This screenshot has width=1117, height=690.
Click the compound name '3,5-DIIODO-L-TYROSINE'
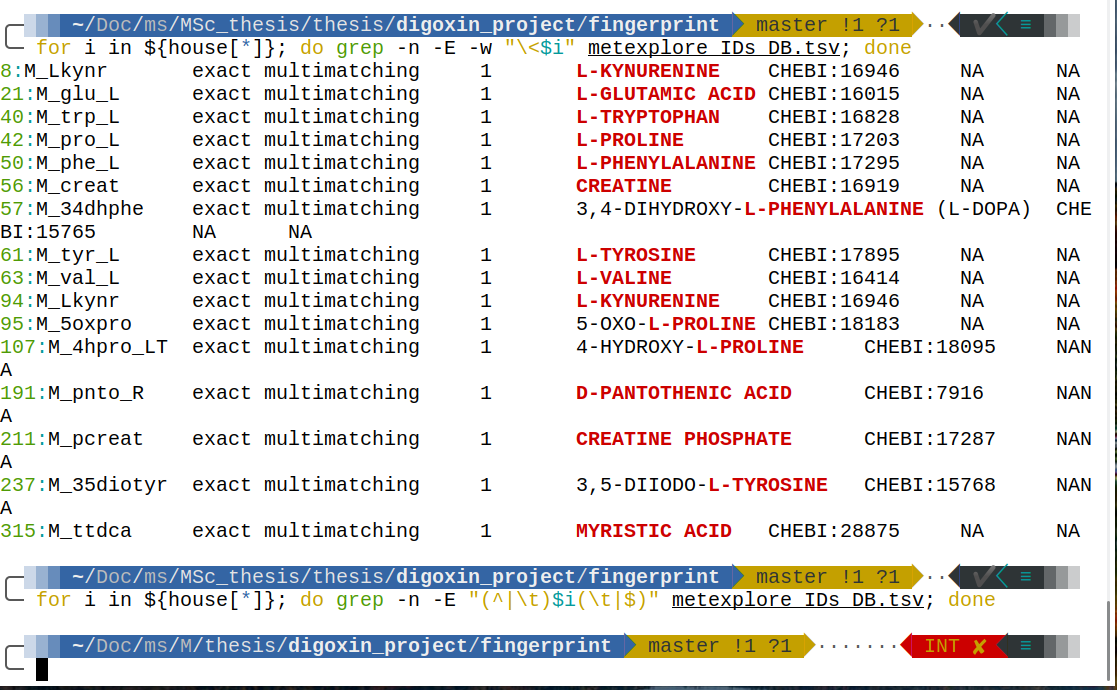point(702,485)
